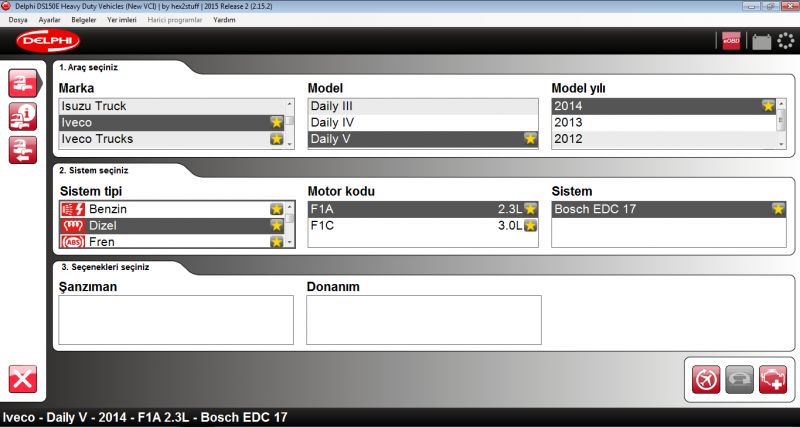Toggle favorite star for Bosch EDC 17
Viewport: 800px width, 427px height.
(x=778, y=209)
